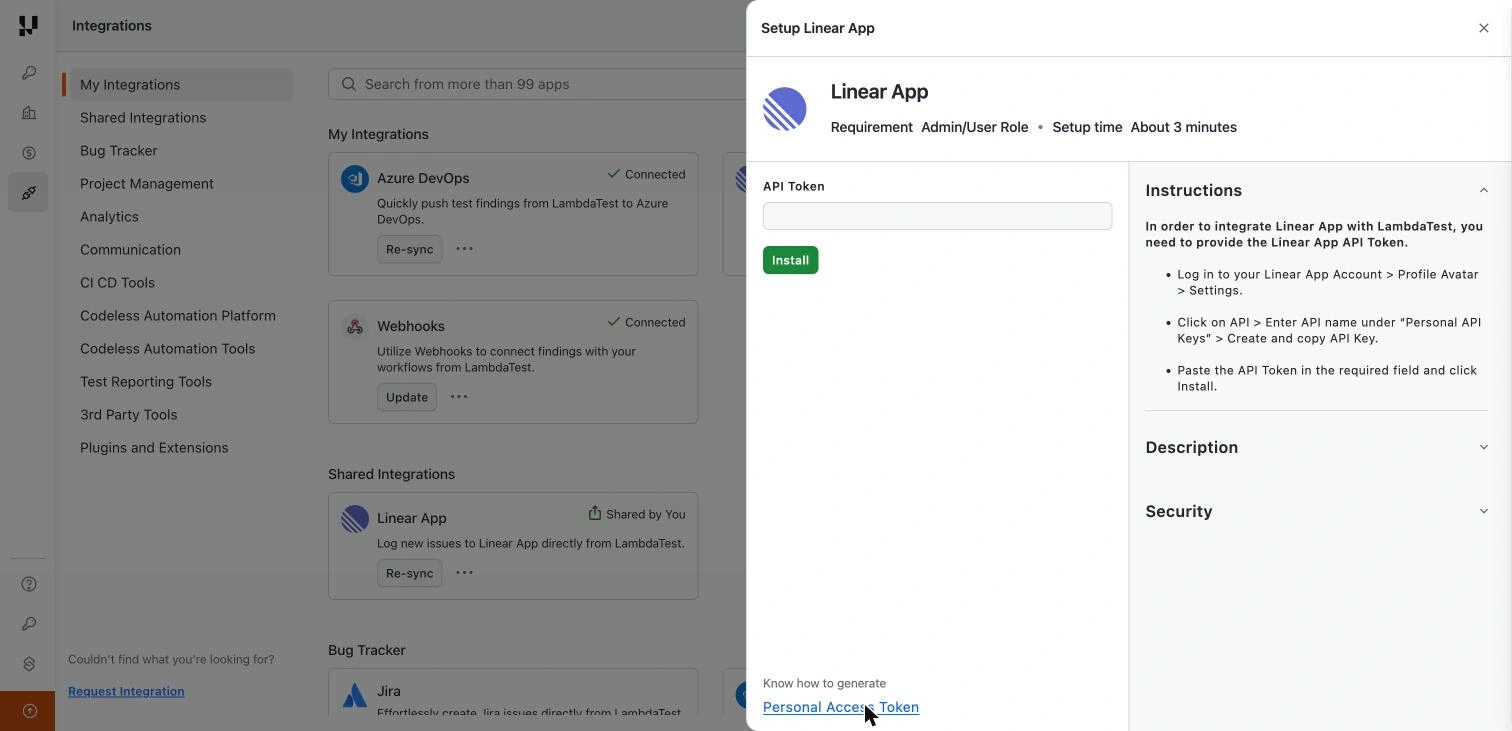Open the question mark help icon

(x=28, y=584)
